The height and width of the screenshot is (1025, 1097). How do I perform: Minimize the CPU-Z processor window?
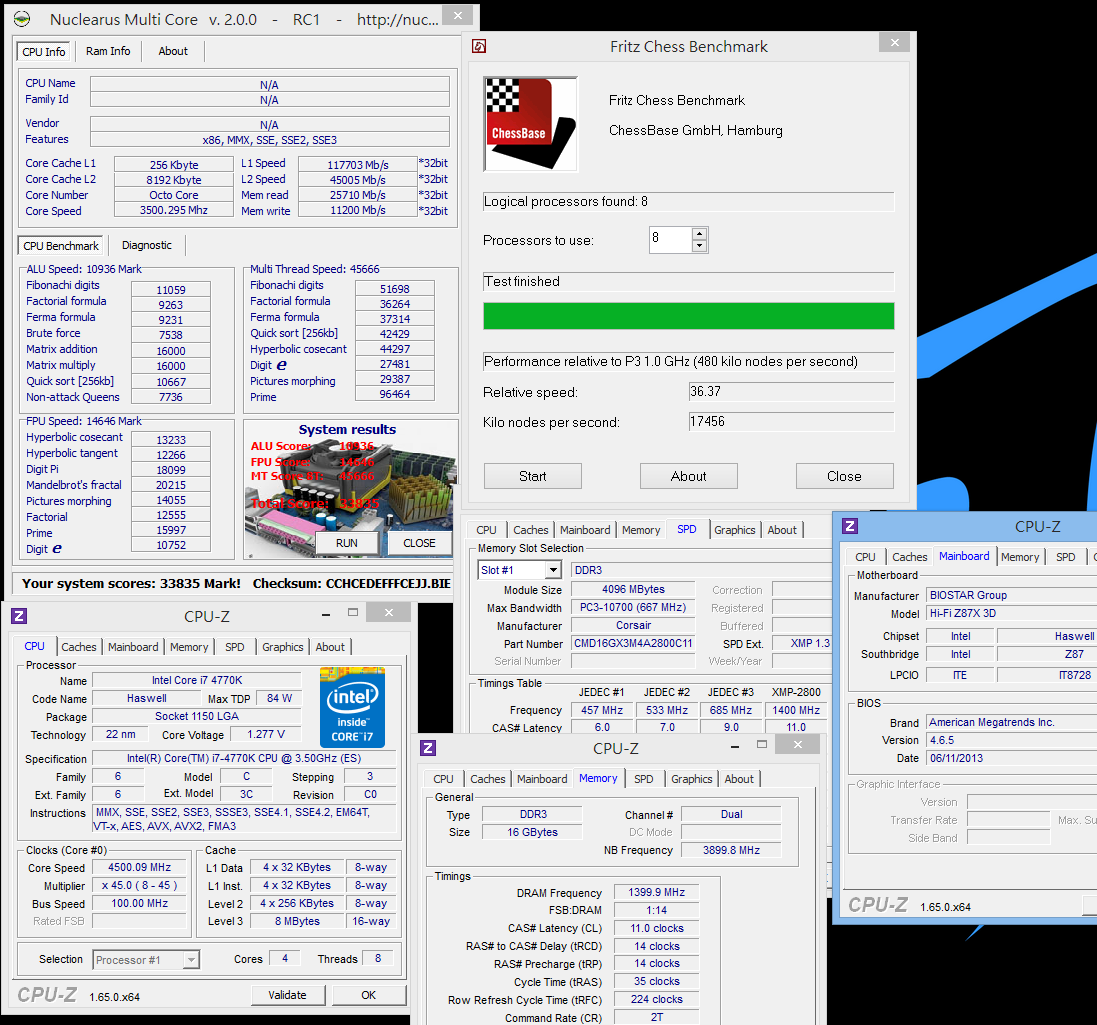325,614
